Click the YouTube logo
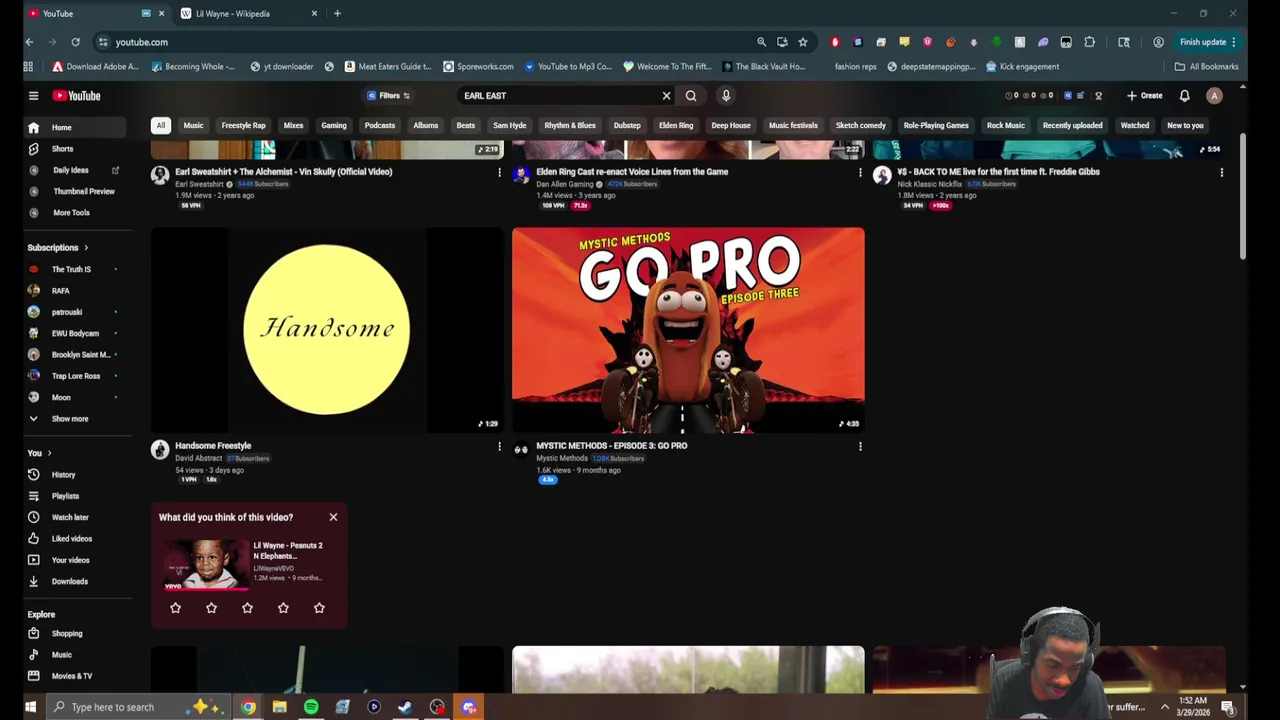The height and width of the screenshot is (720, 1280). point(77,96)
